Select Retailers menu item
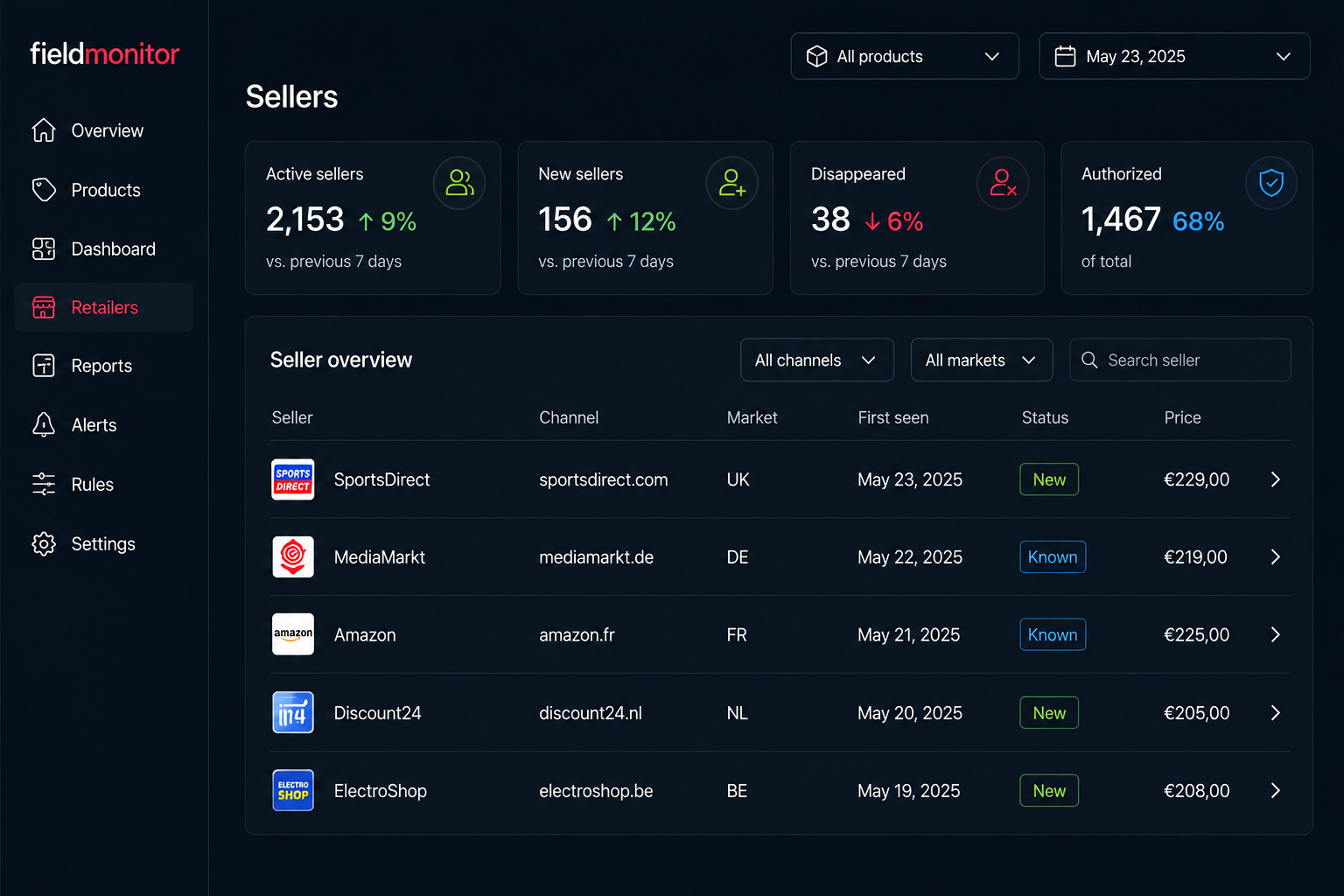Image resolution: width=1344 pixels, height=896 pixels. [104, 307]
